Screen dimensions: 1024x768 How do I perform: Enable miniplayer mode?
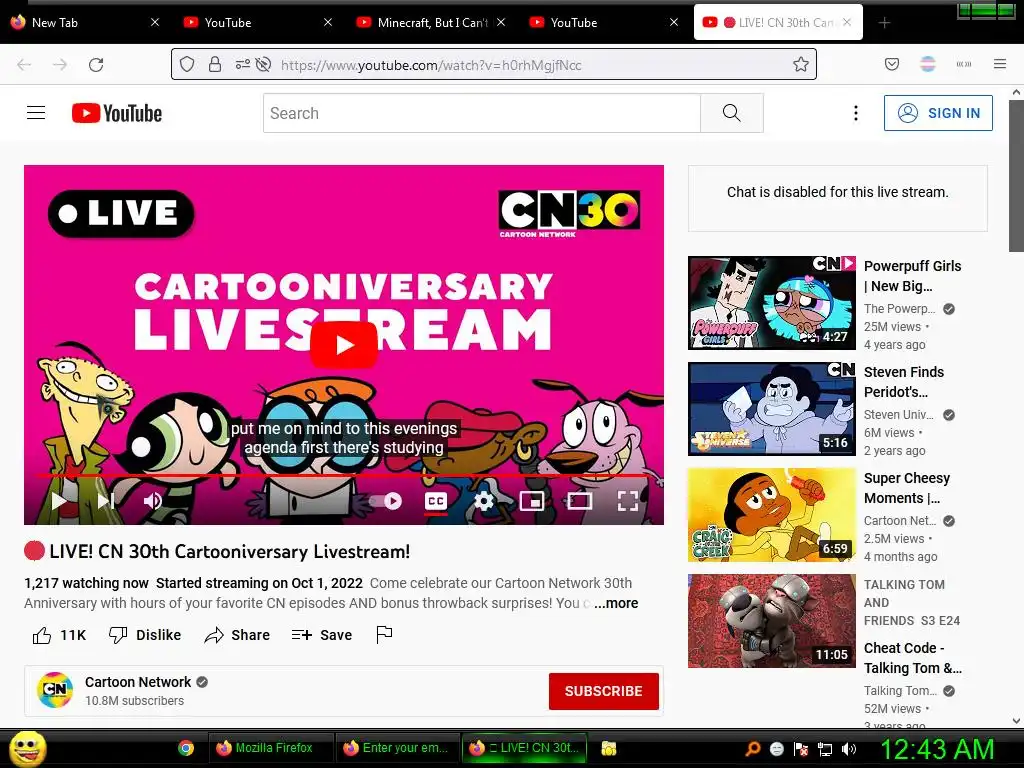tap(532, 501)
